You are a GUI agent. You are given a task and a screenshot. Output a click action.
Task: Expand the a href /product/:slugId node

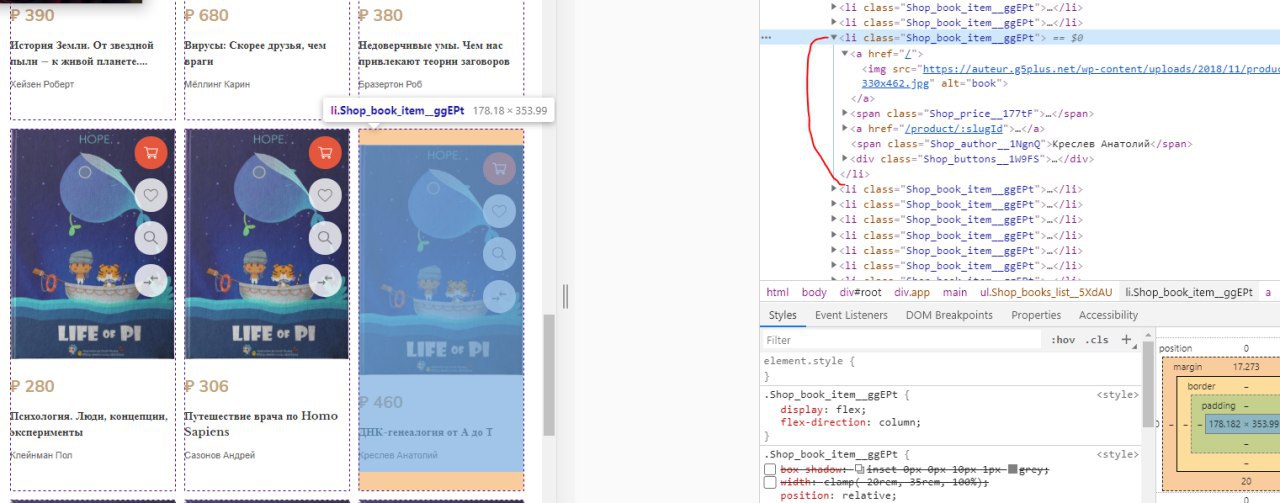[845, 129]
